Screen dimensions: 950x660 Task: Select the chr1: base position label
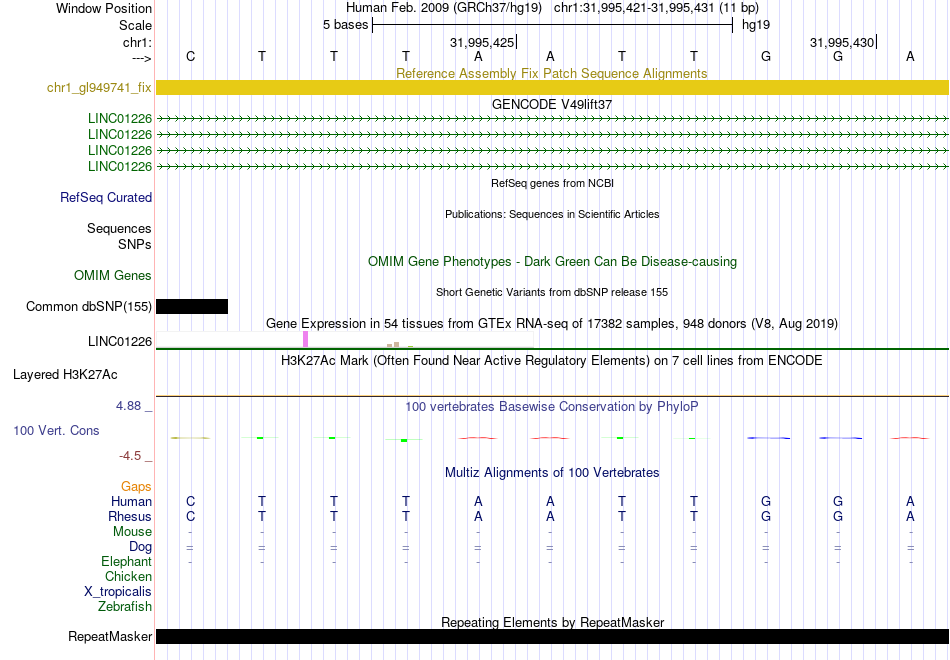(138, 42)
